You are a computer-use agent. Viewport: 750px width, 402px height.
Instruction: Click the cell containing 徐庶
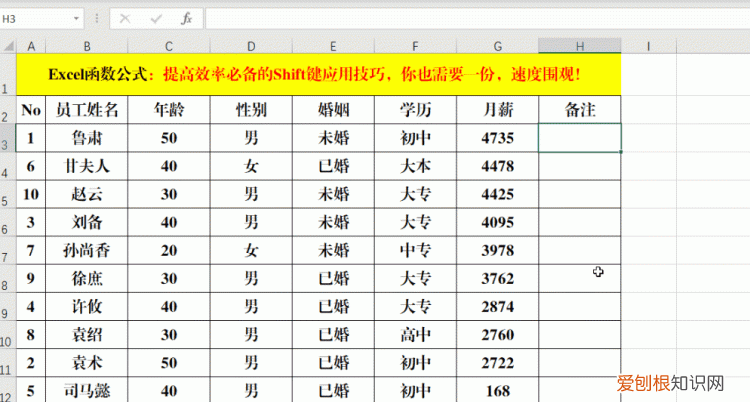(87, 279)
